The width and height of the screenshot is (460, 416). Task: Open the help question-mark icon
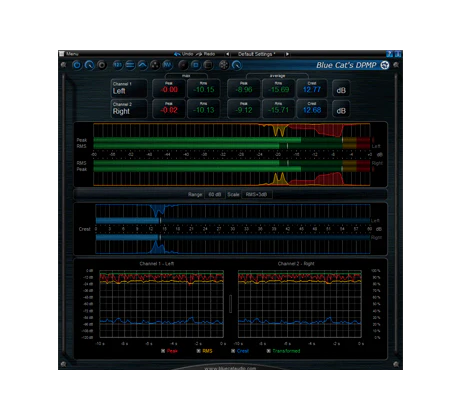click(389, 54)
